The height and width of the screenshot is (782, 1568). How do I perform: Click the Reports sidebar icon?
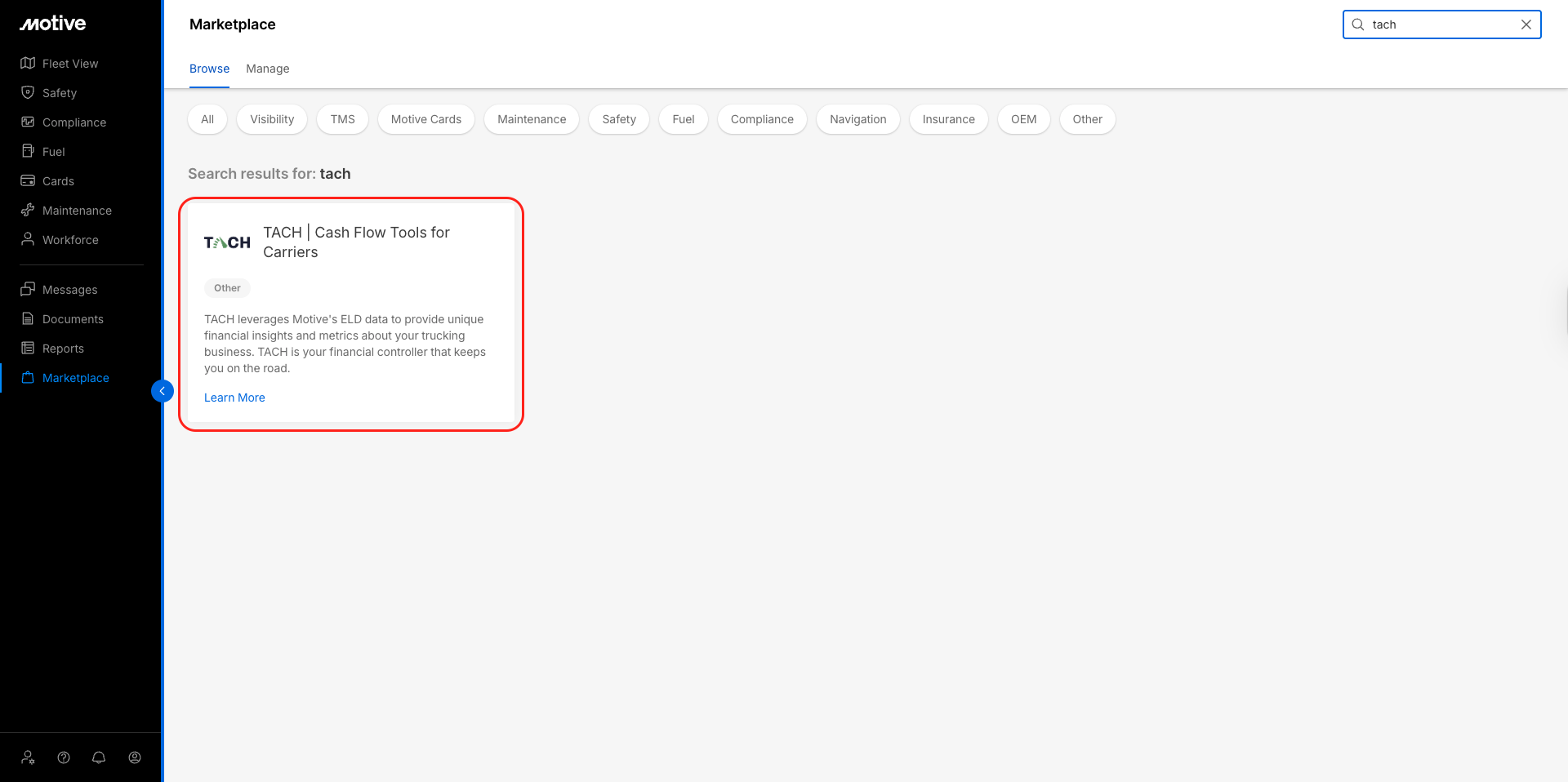(x=28, y=348)
